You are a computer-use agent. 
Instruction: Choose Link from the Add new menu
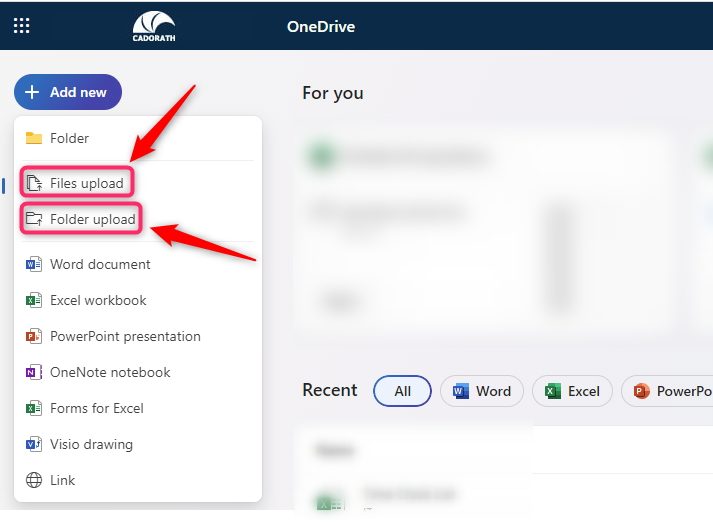coord(138,480)
